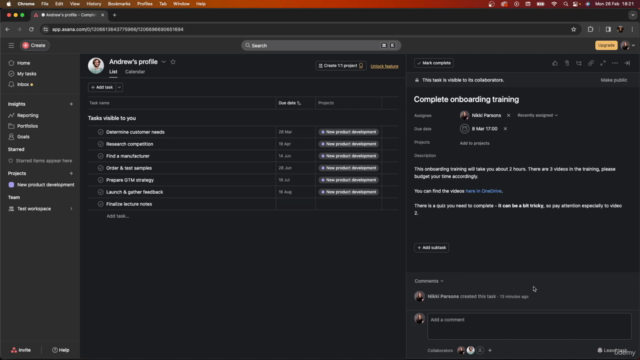Expand task to full screen
Viewport: 640px width, 360px height.
603,63
